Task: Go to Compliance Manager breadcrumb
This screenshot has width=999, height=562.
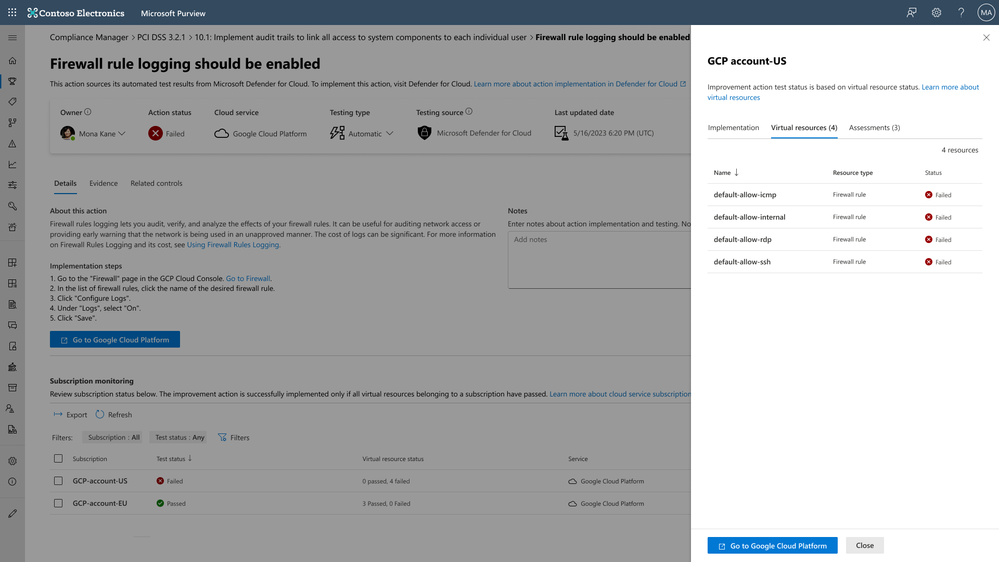Action: point(89,38)
